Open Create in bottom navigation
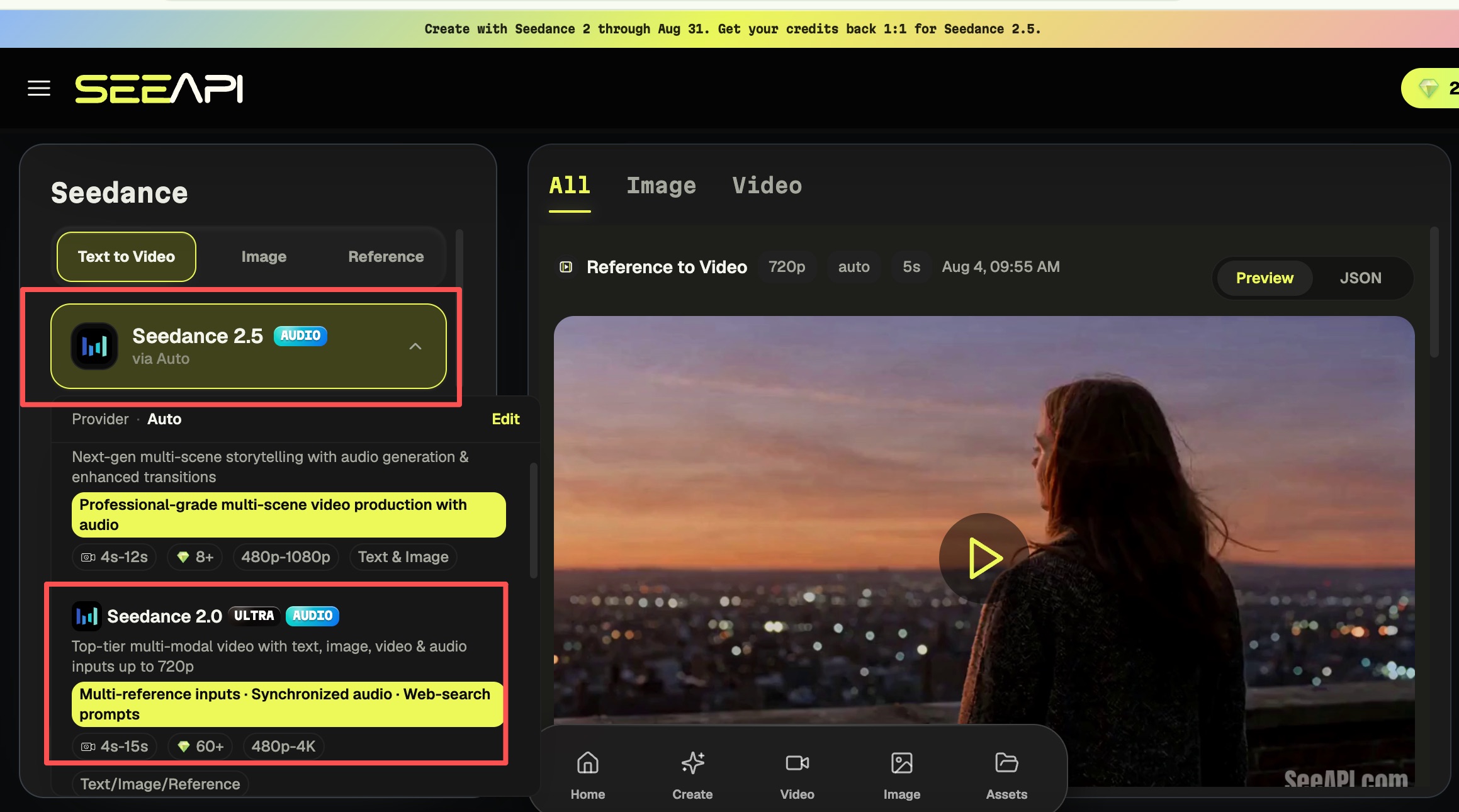The height and width of the screenshot is (812, 1459). [692, 775]
